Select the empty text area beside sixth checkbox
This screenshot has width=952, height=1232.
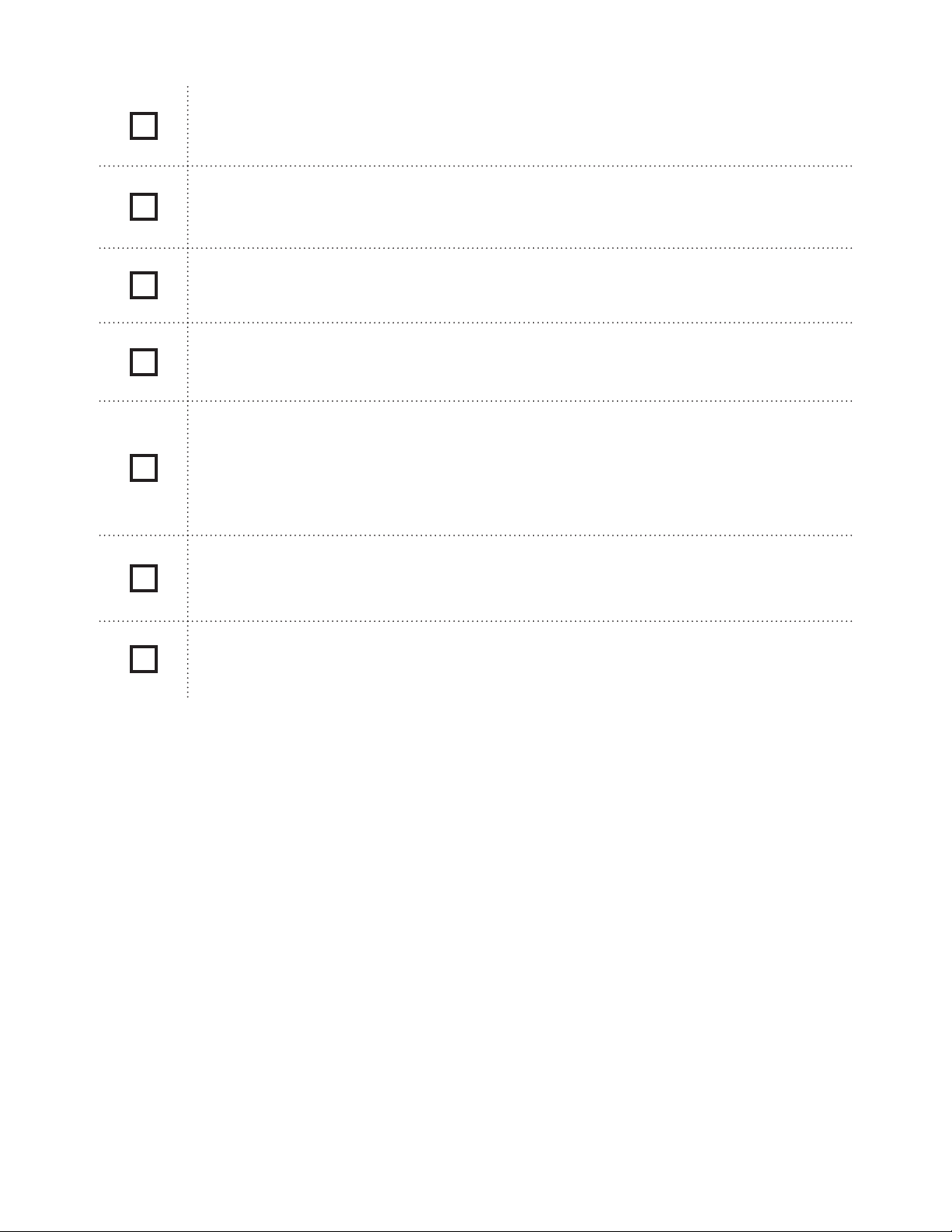coord(521,578)
